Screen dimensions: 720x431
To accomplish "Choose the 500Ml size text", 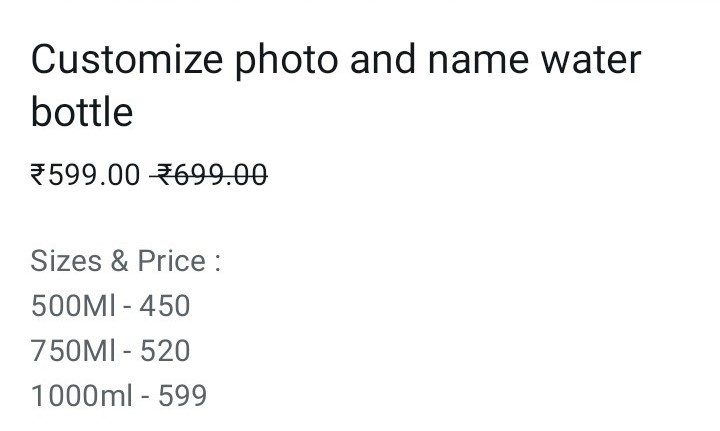I will coord(73,306).
